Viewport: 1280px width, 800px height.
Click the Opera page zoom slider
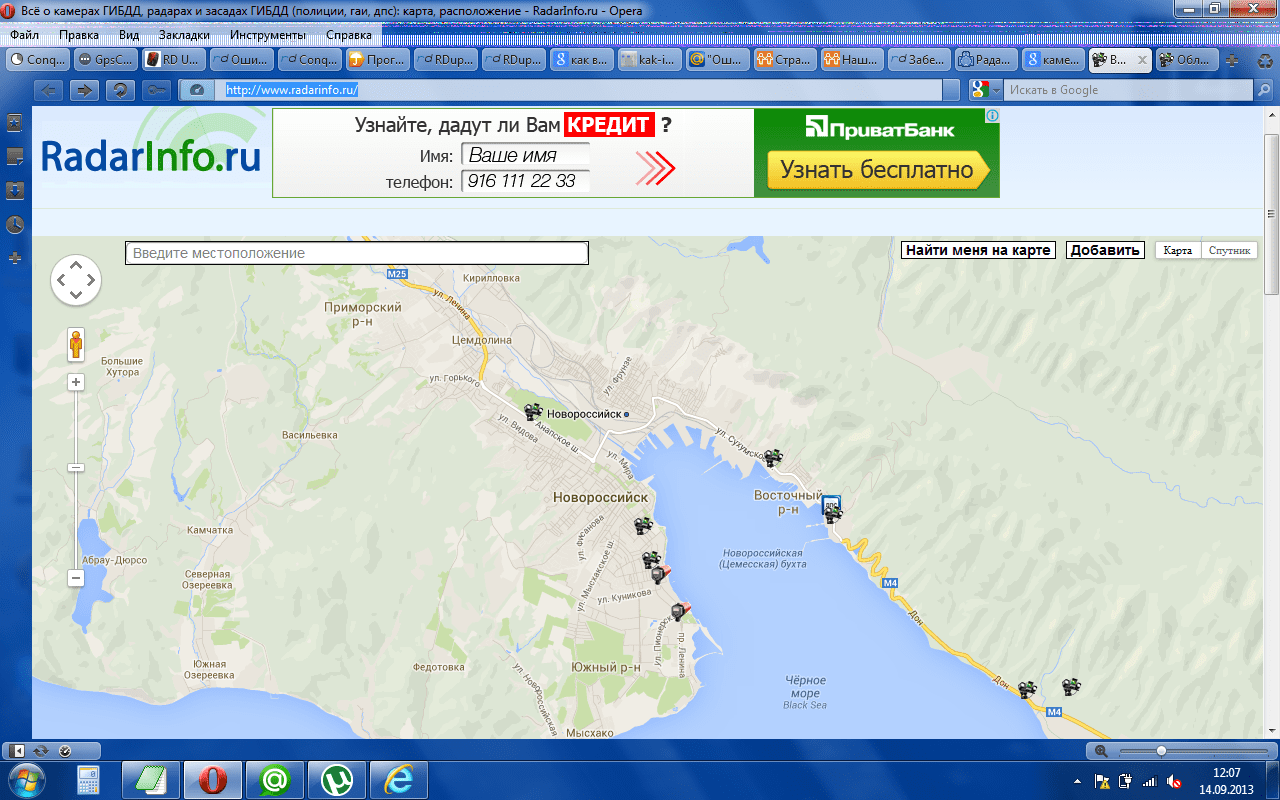pyautogui.click(x=1161, y=750)
